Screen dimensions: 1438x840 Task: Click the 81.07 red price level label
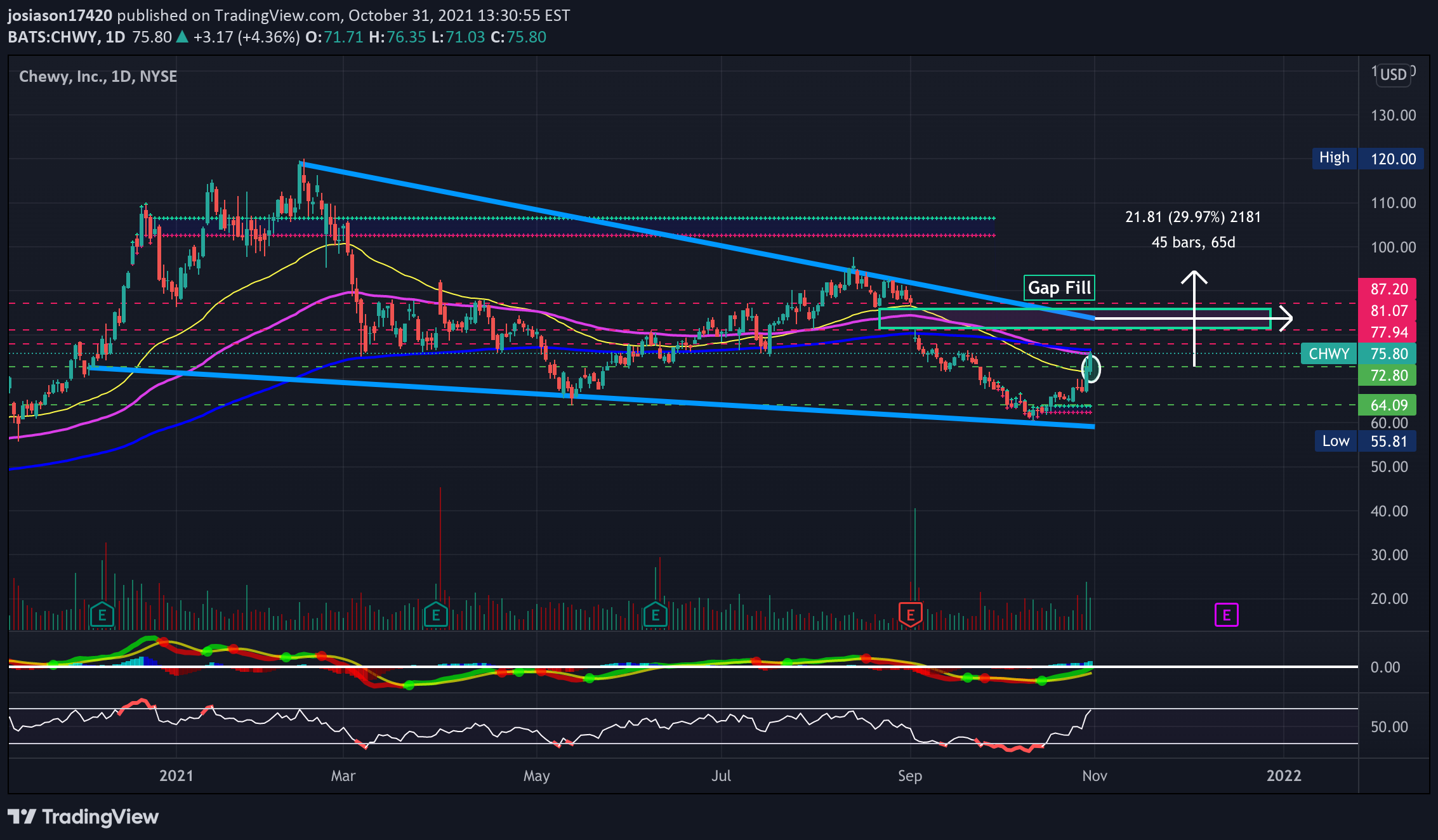coord(1389,310)
